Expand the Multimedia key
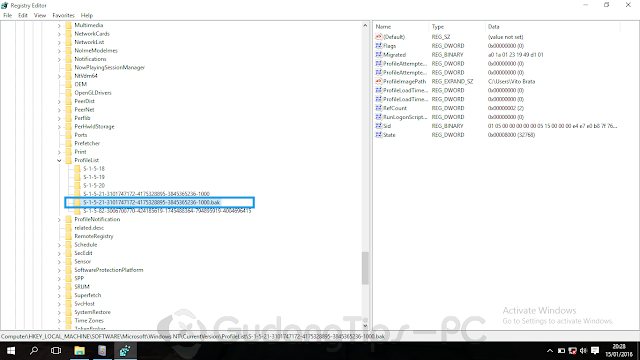The height and width of the screenshot is (360, 640). [x=59, y=25]
